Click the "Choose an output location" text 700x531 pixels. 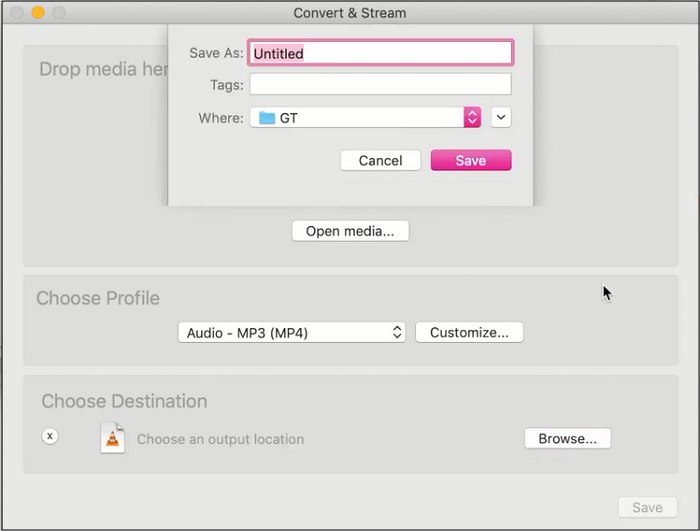pyautogui.click(x=220, y=439)
